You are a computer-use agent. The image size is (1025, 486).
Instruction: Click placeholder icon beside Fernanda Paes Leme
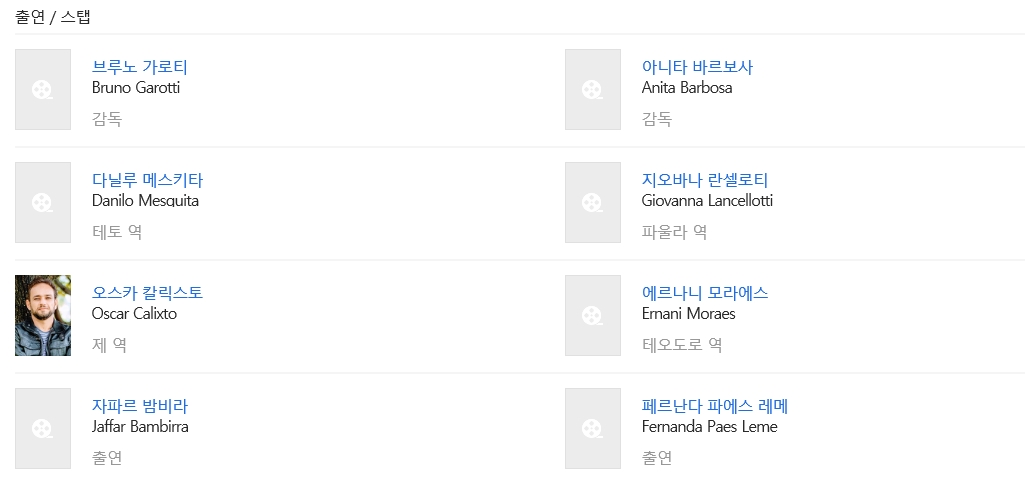pyautogui.click(x=592, y=429)
